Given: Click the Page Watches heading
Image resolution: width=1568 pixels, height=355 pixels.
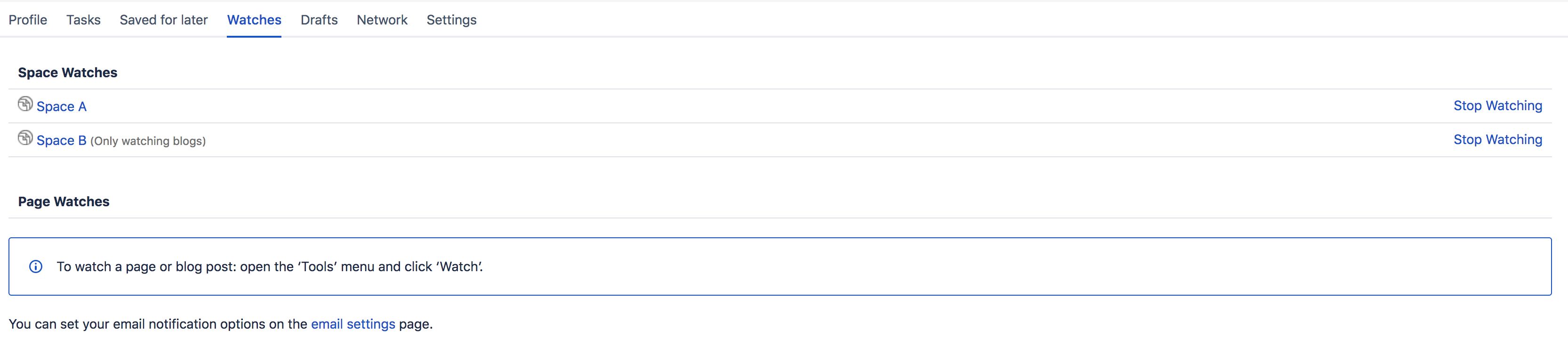Looking at the screenshot, I should (x=64, y=202).
